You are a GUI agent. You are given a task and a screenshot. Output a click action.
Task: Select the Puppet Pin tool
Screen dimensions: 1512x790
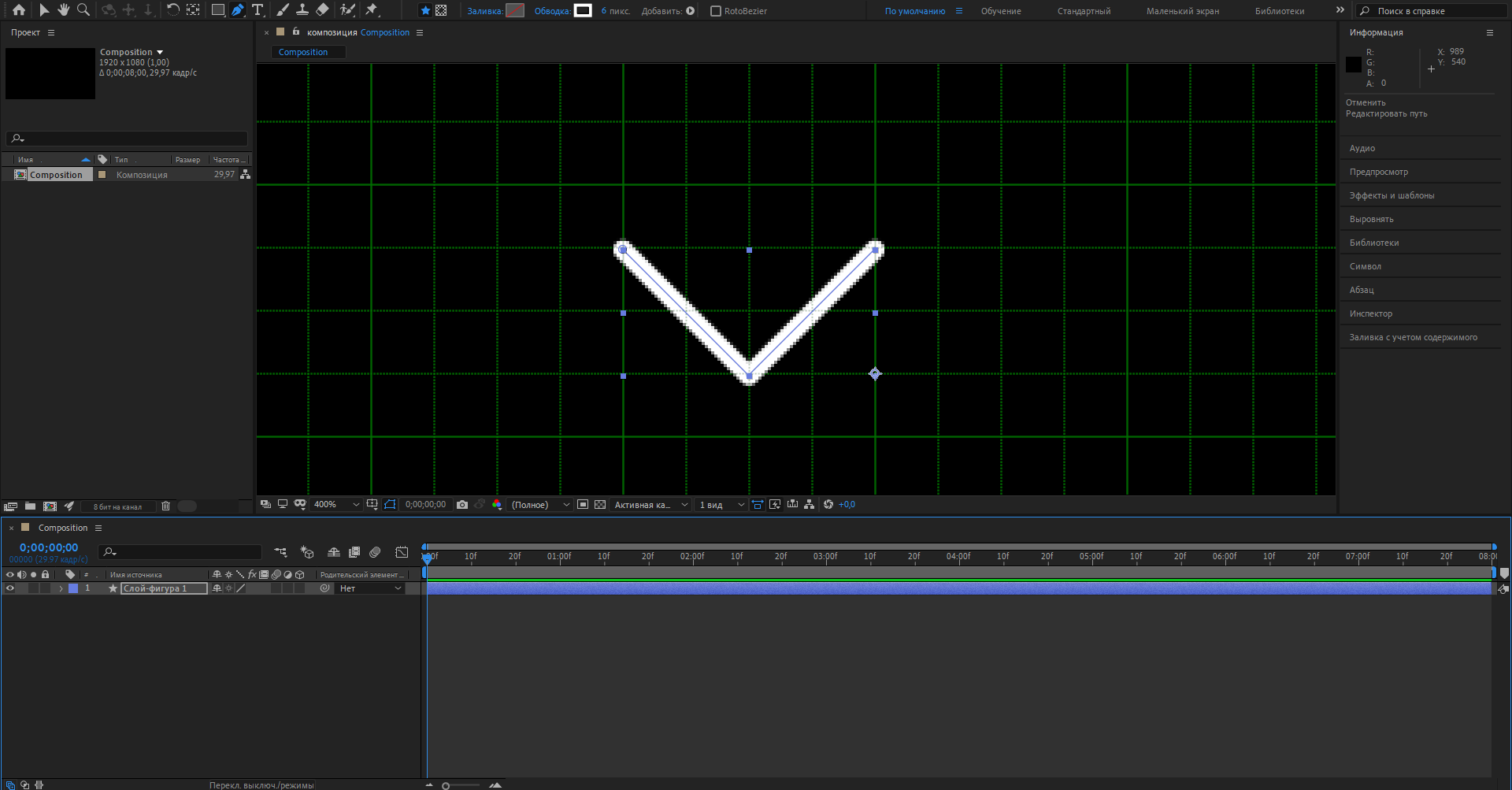click(x=372, y=10)
